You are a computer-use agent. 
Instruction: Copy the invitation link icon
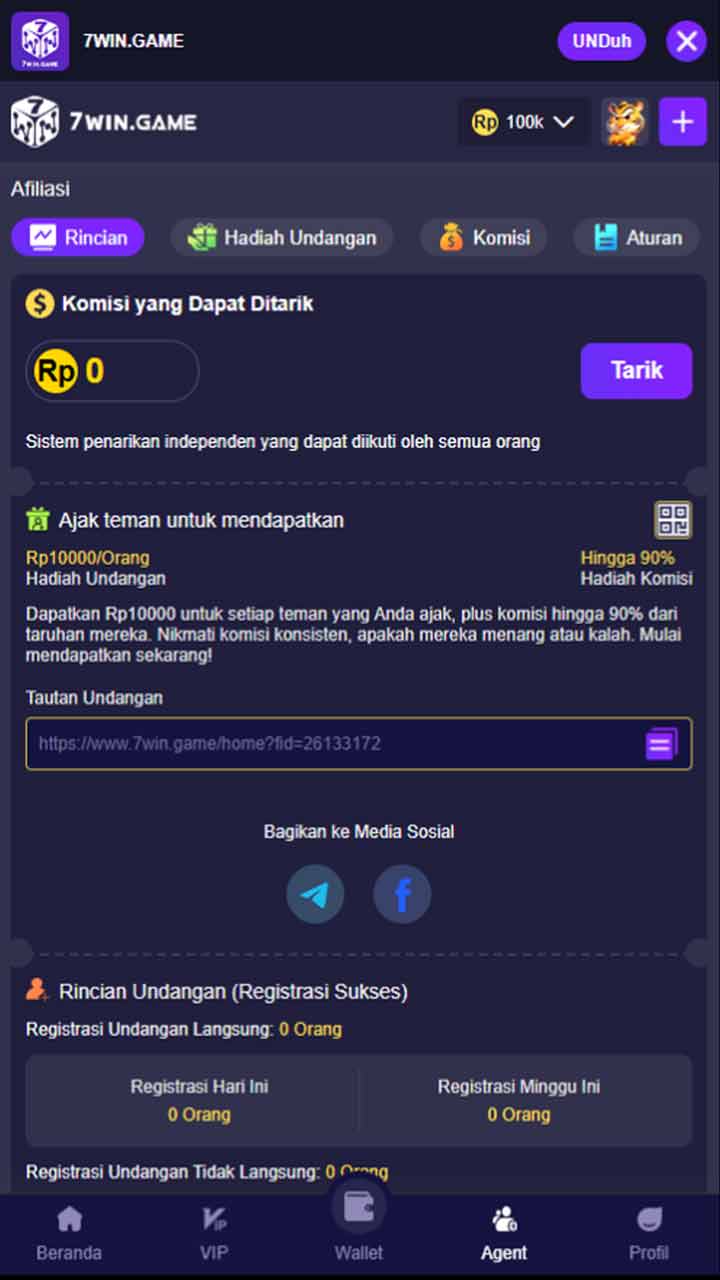(661, 743)
